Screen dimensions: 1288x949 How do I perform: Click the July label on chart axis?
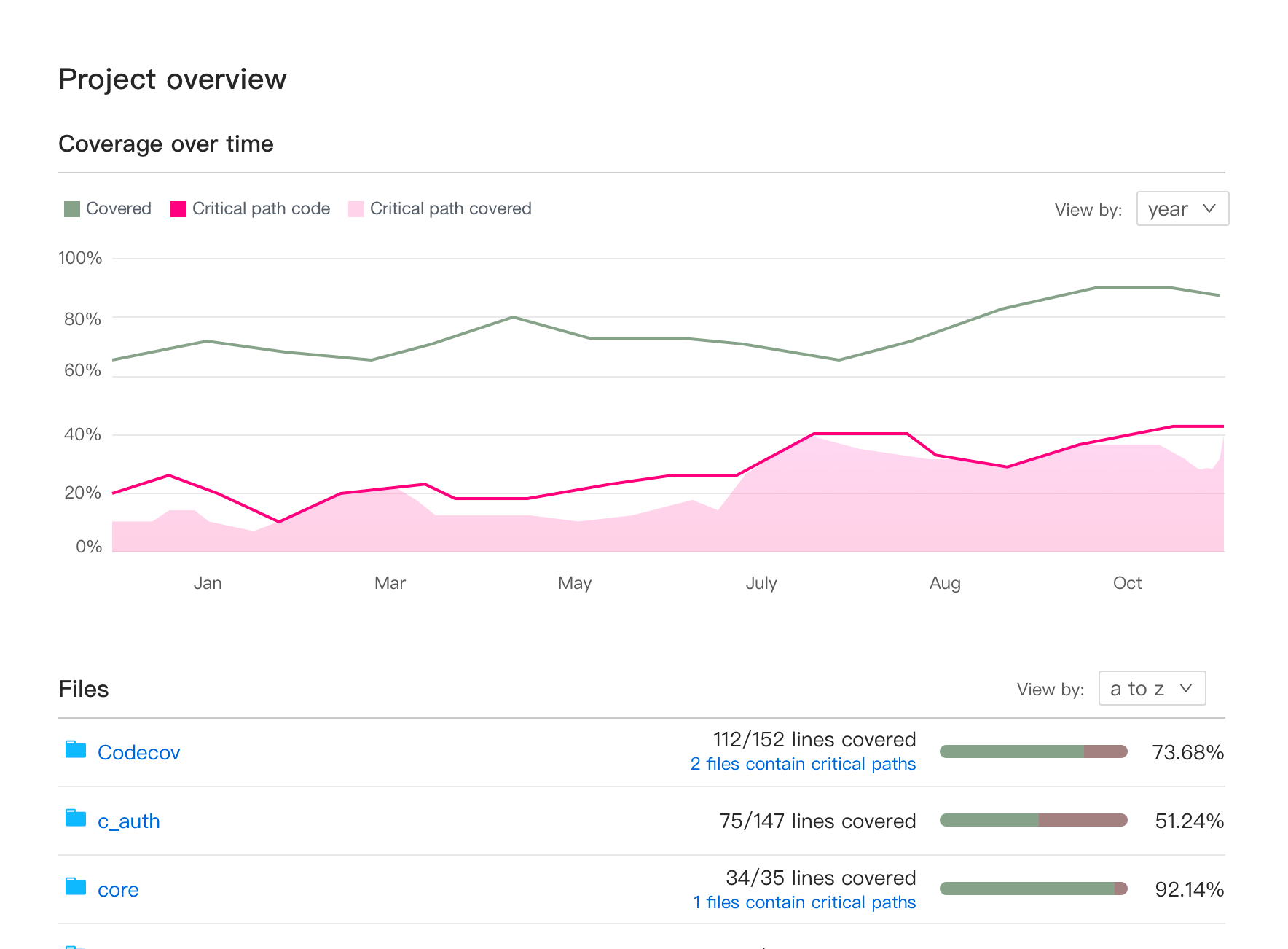pos(761,583)
